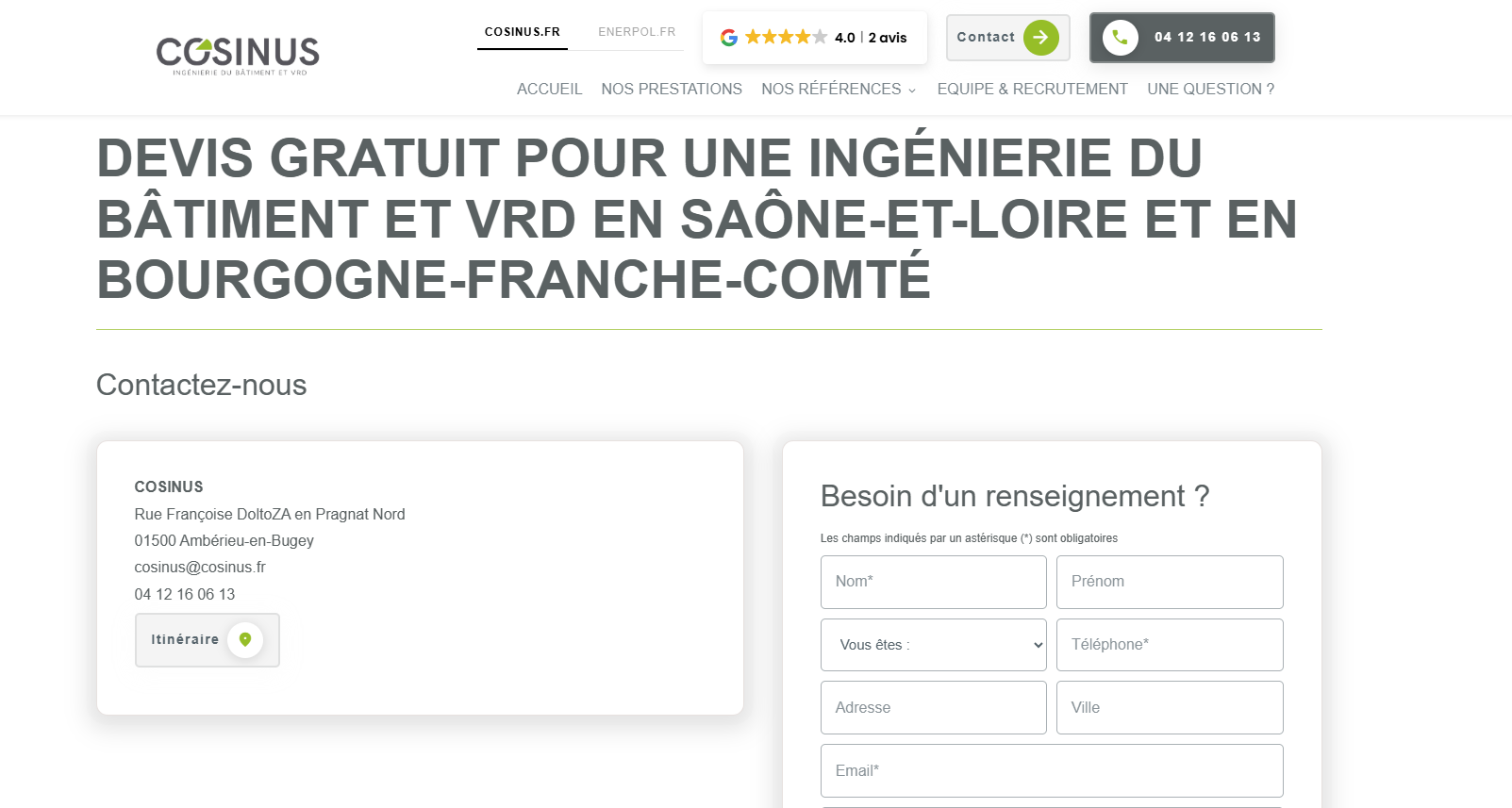The image size is (1512, 808).
Task: Focus the Ville input field
Action: click(1170, 708)
